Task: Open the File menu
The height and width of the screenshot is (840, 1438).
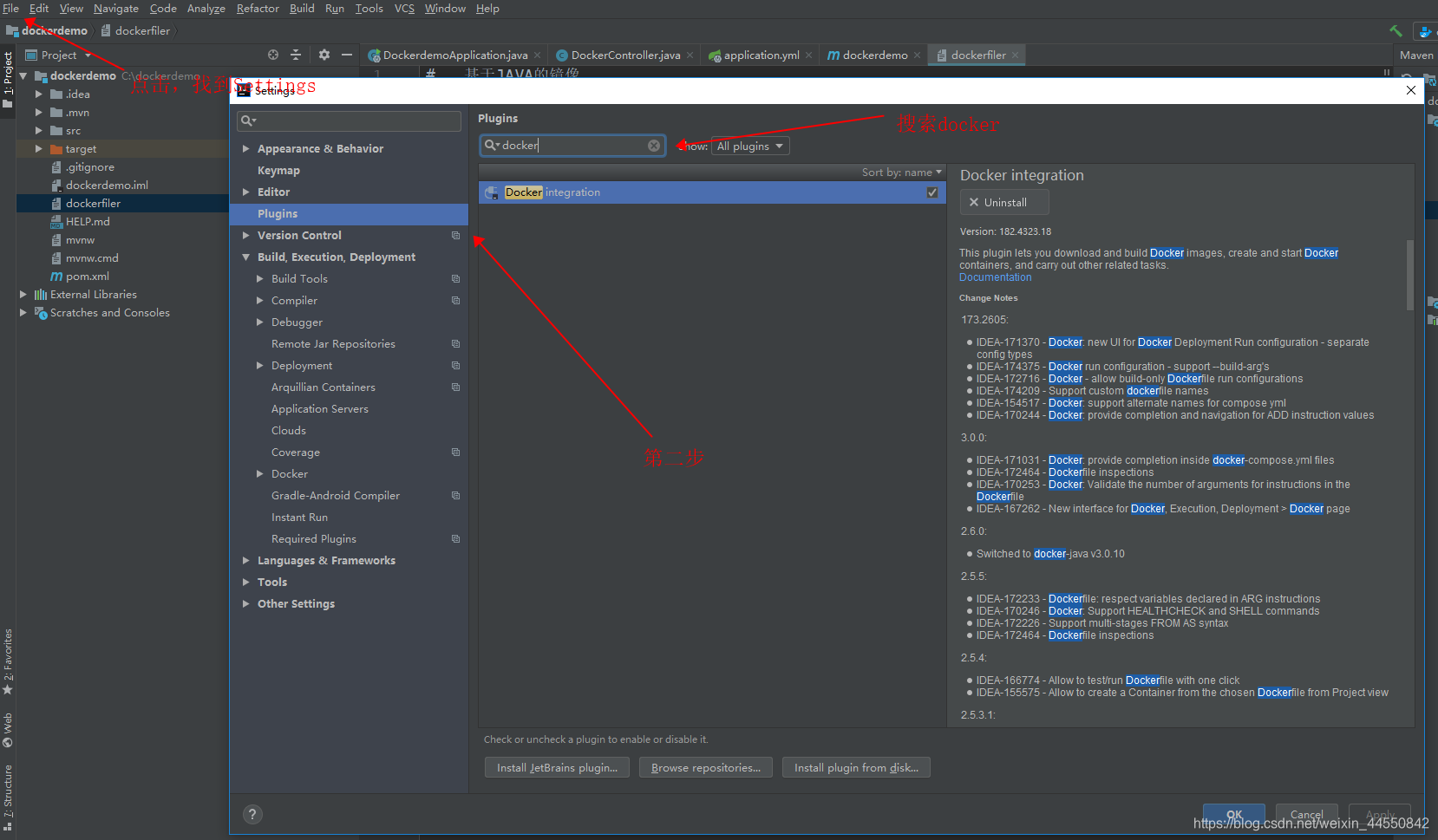Action: point(10,9)
